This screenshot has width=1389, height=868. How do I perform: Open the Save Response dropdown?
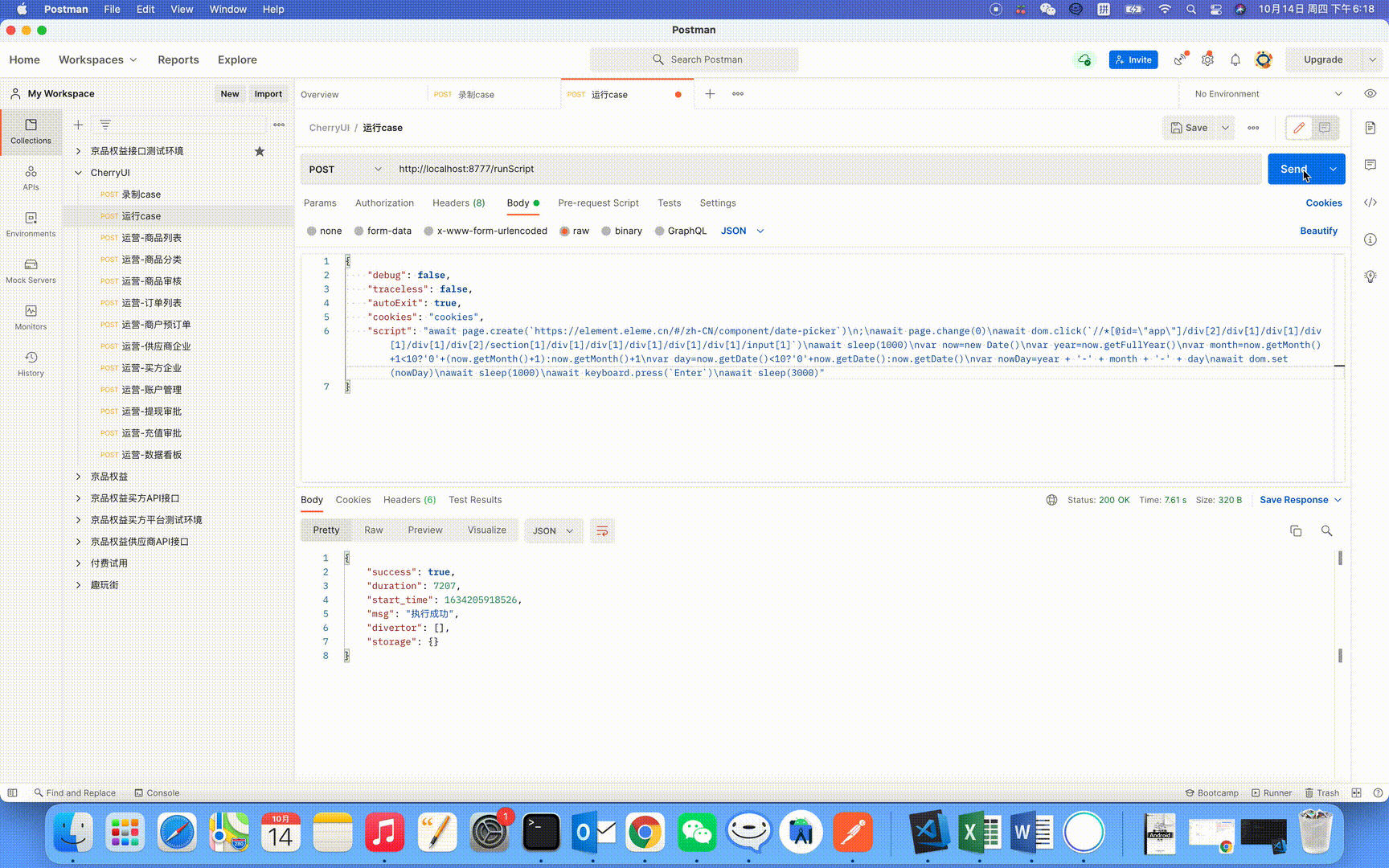[1301, 500]
